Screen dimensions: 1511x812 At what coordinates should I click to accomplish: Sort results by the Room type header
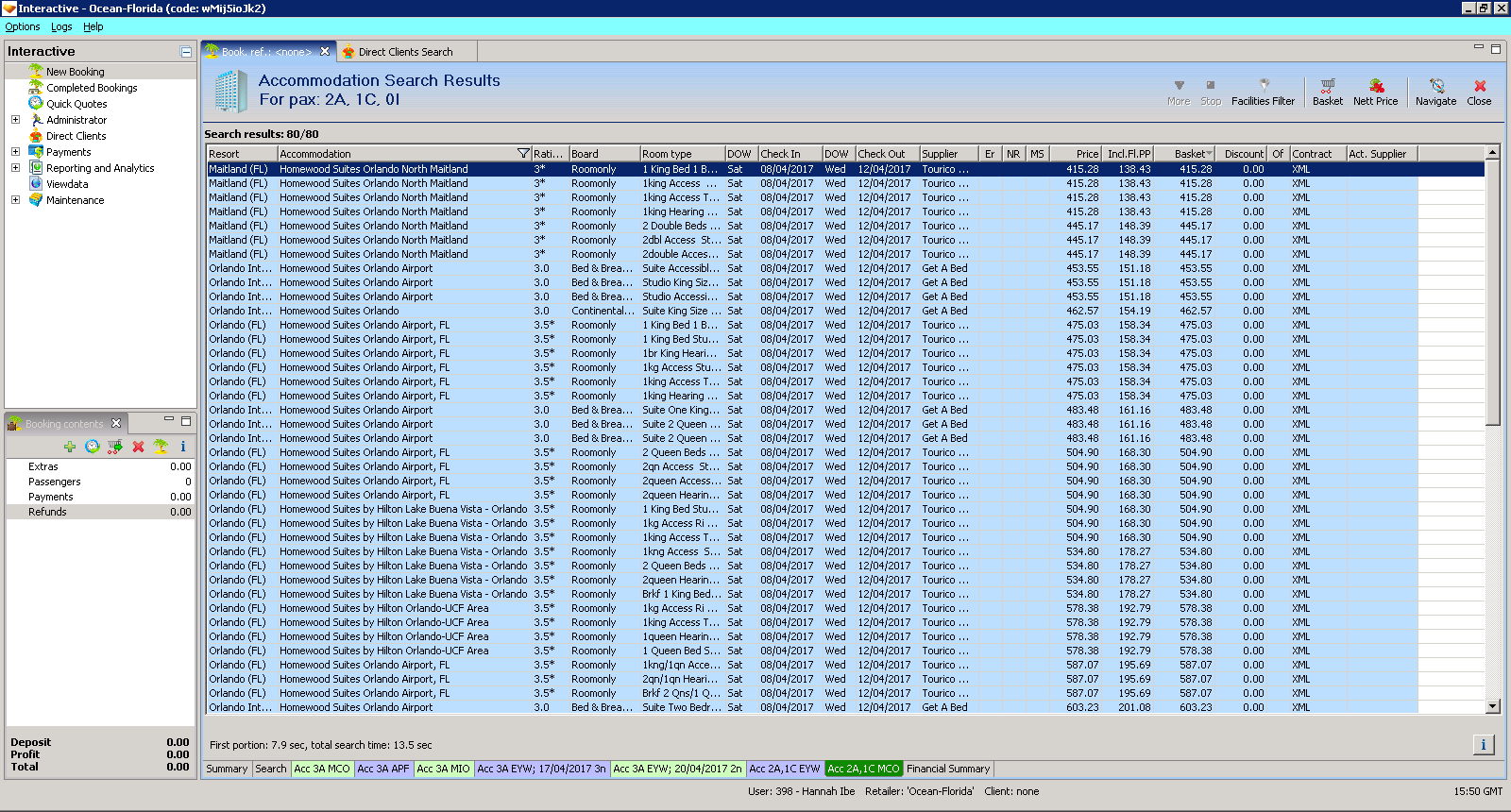[682, 154]
